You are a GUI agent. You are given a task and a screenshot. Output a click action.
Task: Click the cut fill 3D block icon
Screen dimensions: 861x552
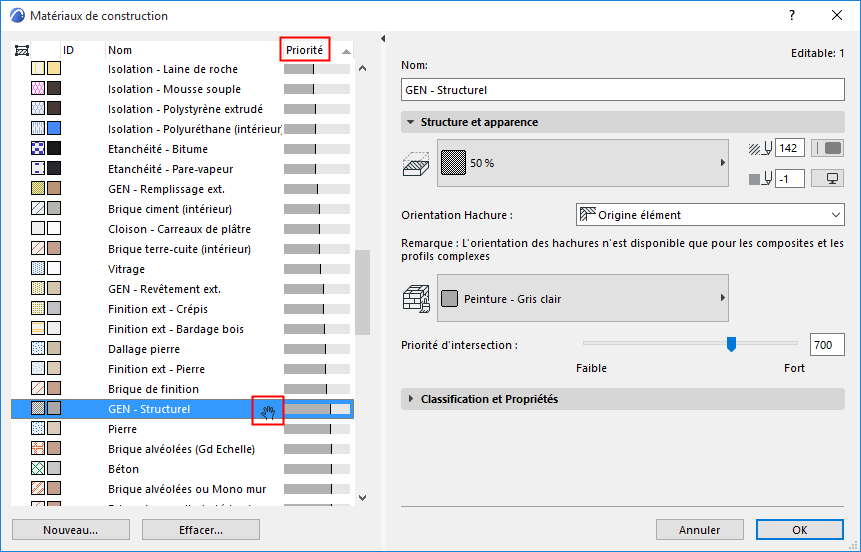pyautogui.click(x=416, y=164)
